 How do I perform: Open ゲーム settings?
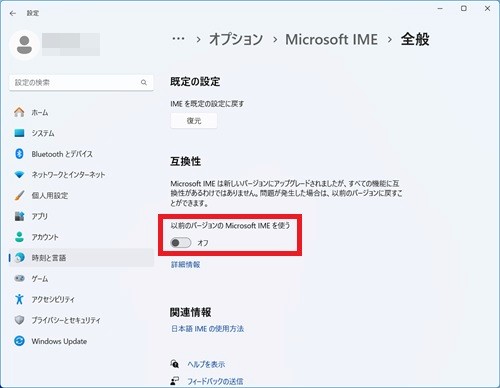click(81, 278)
